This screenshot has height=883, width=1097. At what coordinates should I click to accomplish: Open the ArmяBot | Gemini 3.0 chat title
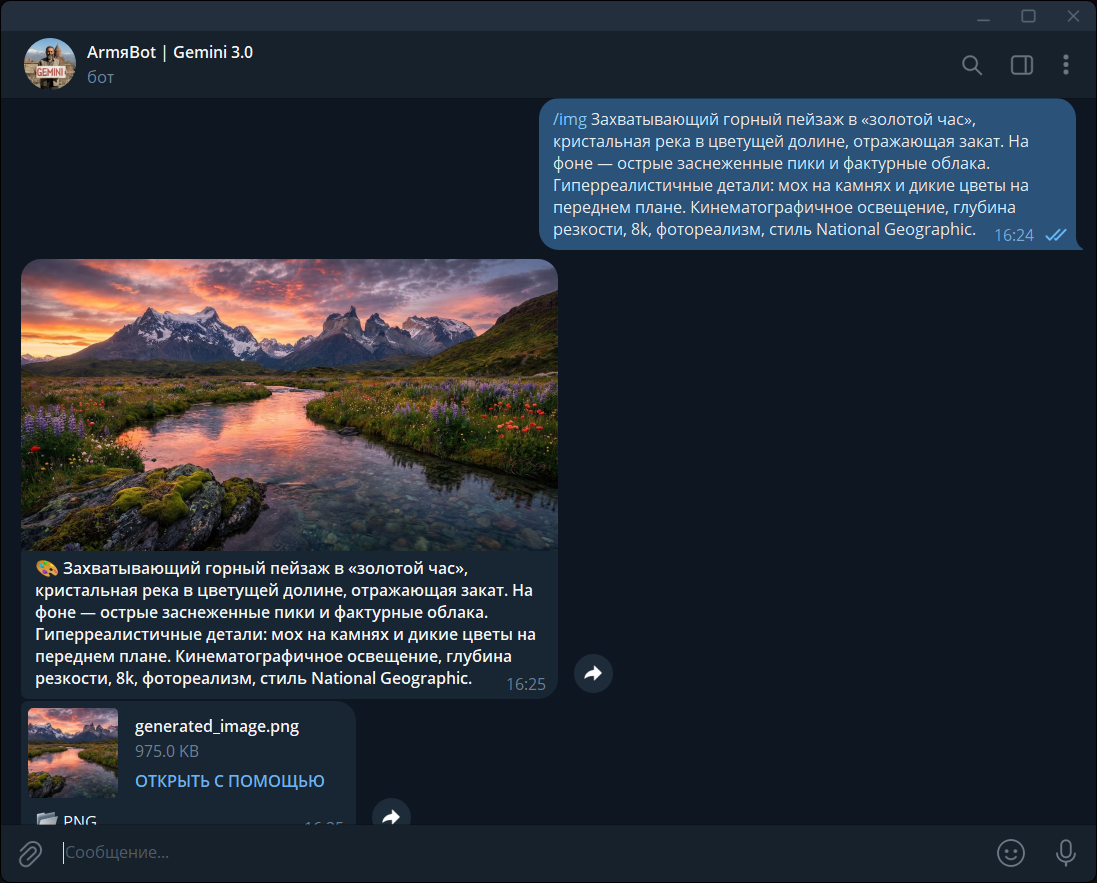tap(170, 53)
